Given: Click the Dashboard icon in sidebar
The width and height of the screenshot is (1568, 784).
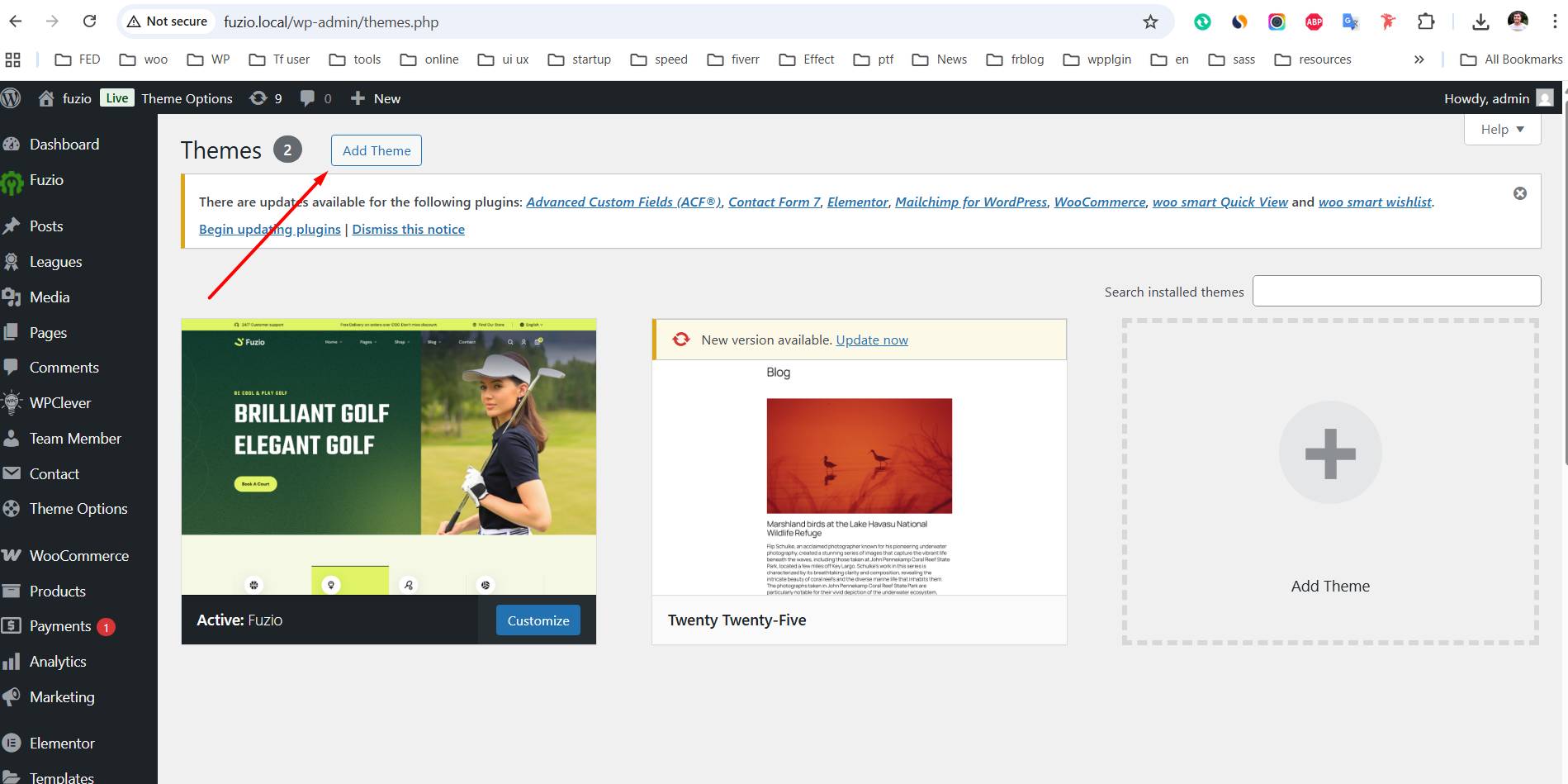Looking at the screenshot, I should tap(13, 144).
